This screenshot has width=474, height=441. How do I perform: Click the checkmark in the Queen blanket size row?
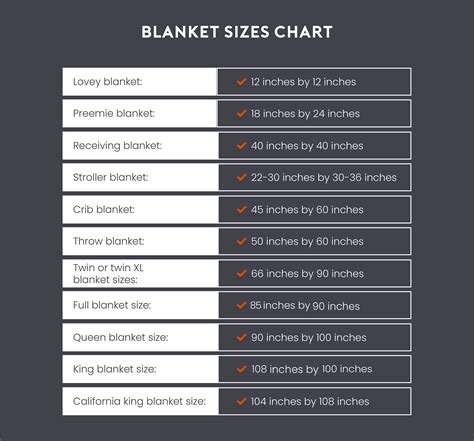241,337
